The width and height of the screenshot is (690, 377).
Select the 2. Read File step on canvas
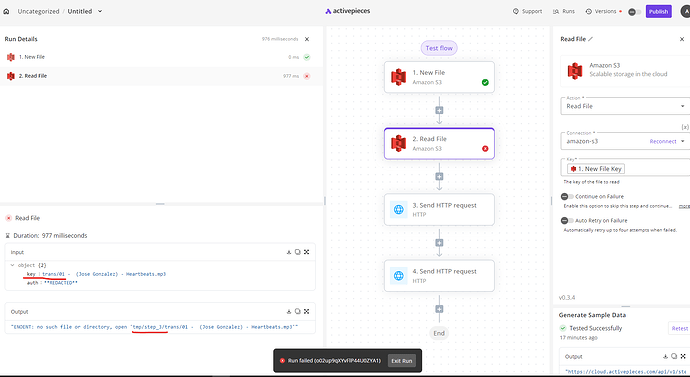tap(439, 143)
